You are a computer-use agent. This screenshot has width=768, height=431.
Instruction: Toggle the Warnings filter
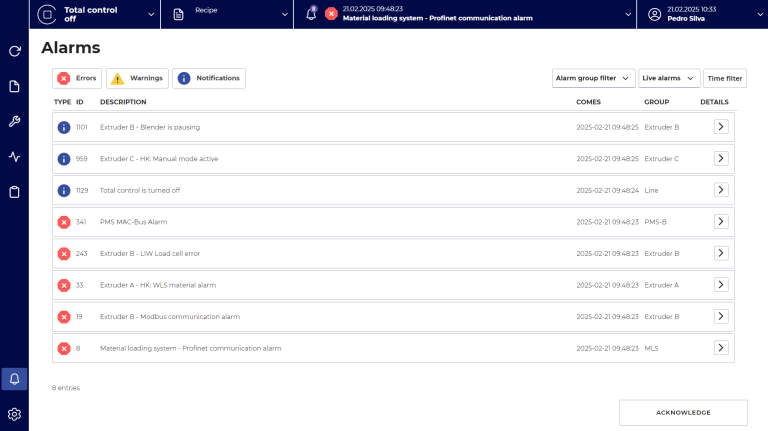[137, 78]
